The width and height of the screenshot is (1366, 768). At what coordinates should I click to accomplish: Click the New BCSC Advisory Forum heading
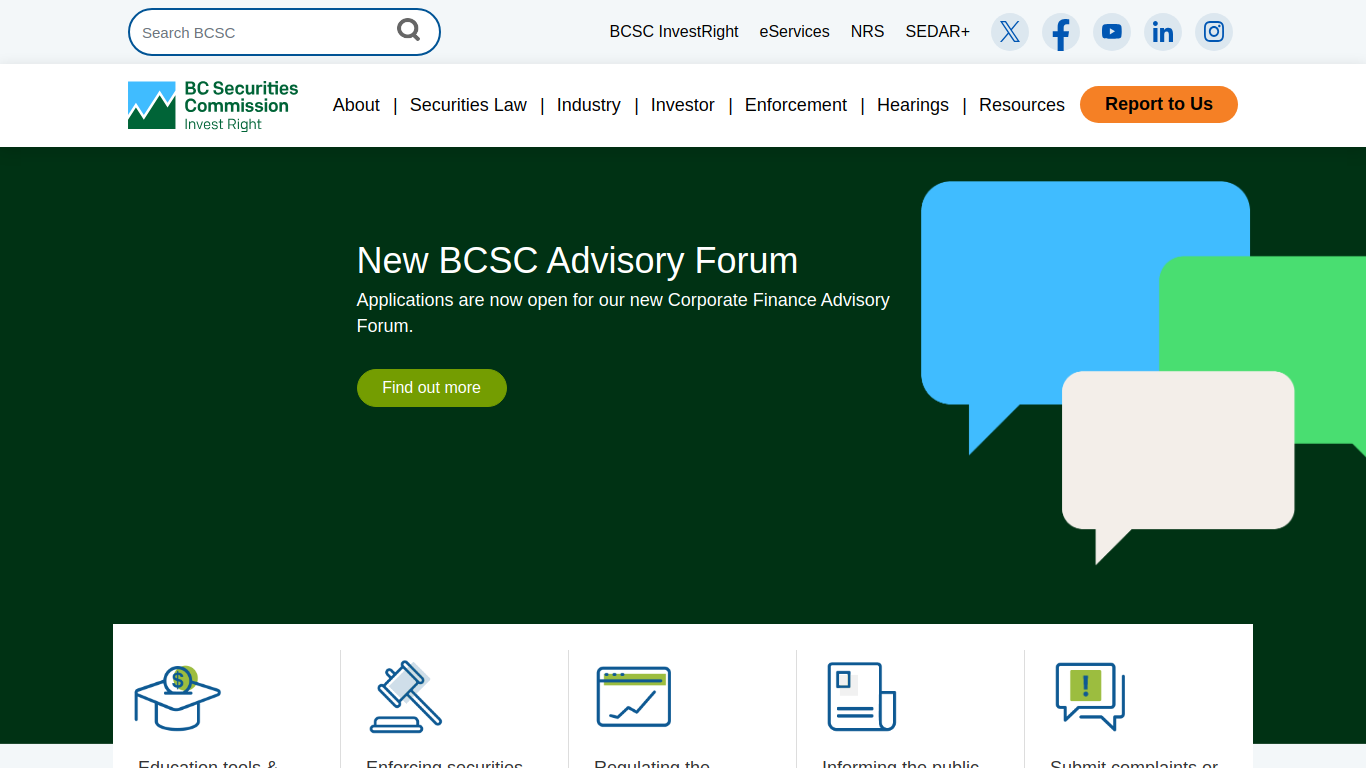point(577,261)
